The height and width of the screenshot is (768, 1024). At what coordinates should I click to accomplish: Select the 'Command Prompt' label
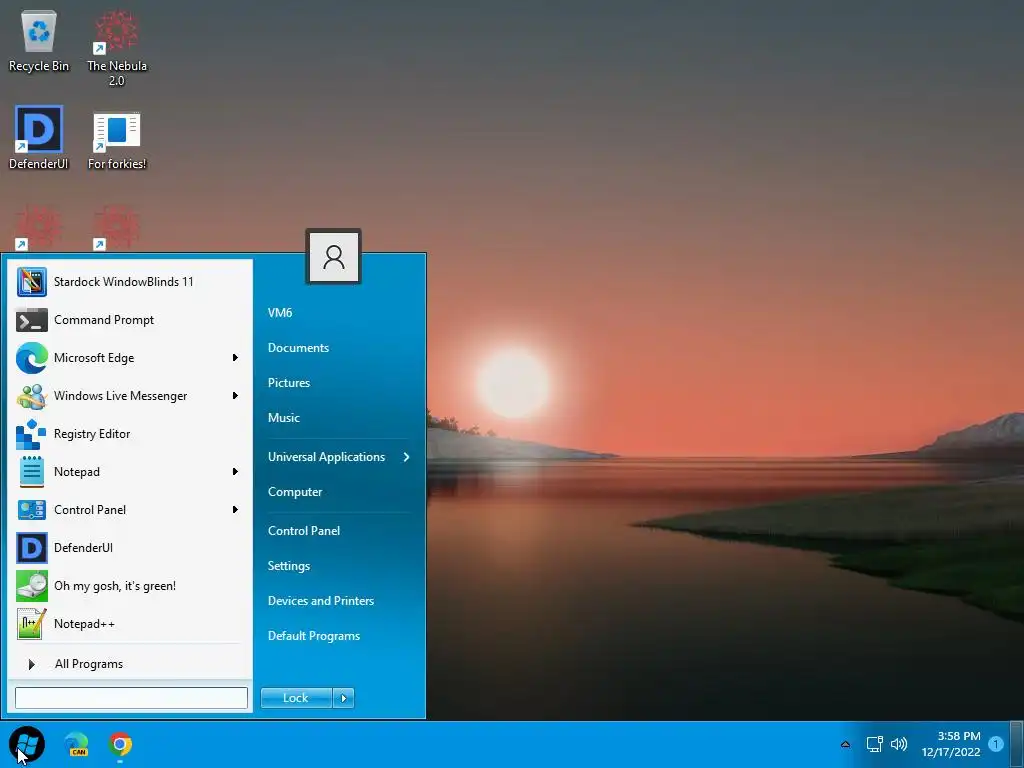104,320
